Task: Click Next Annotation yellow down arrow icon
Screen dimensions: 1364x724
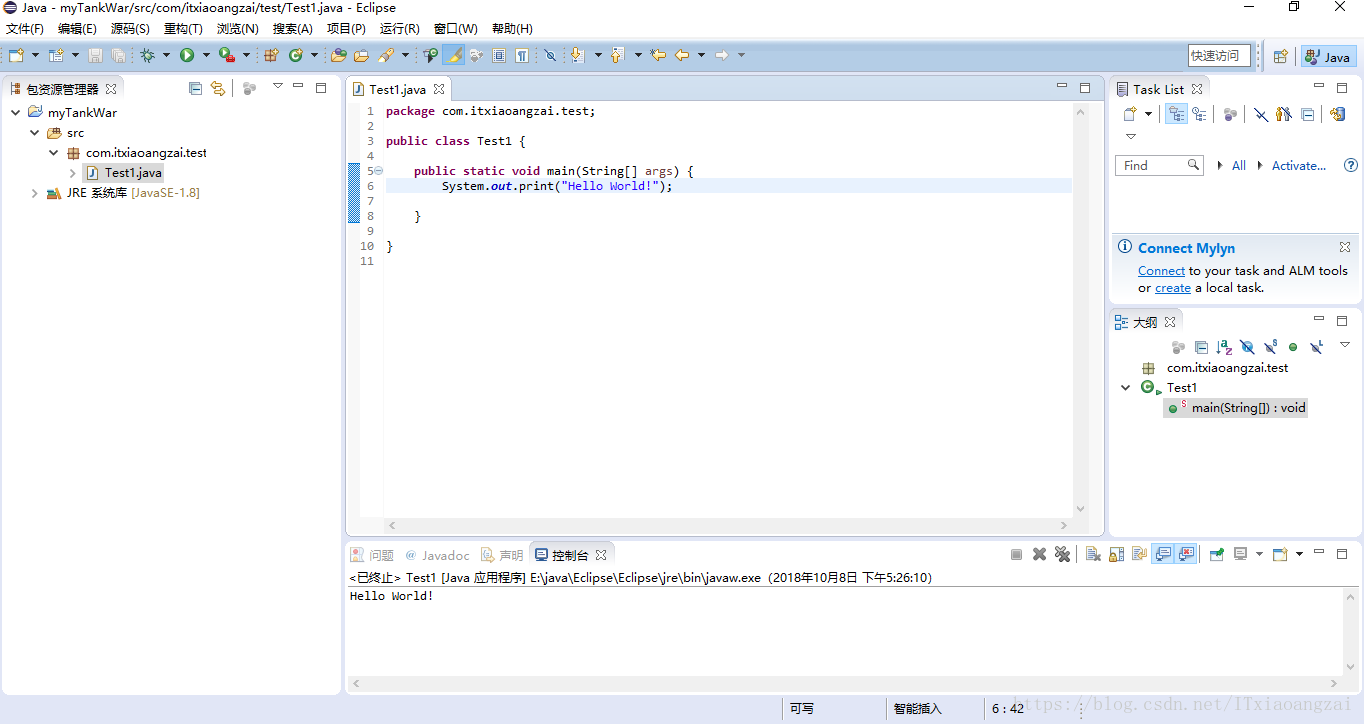Action: coord(578,56)
